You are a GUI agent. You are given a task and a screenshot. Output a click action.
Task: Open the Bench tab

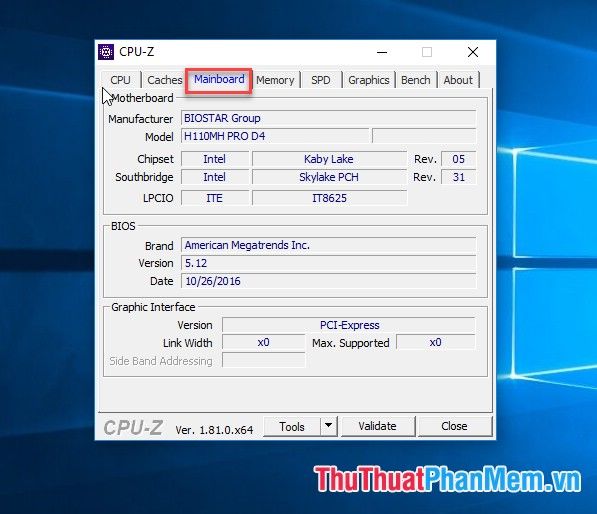point(415,80)
